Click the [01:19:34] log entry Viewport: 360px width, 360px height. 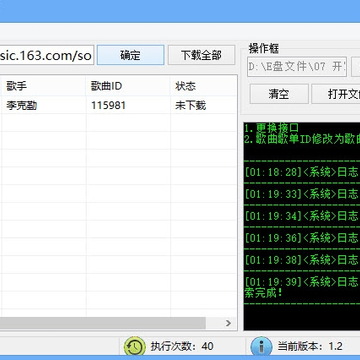302,216
